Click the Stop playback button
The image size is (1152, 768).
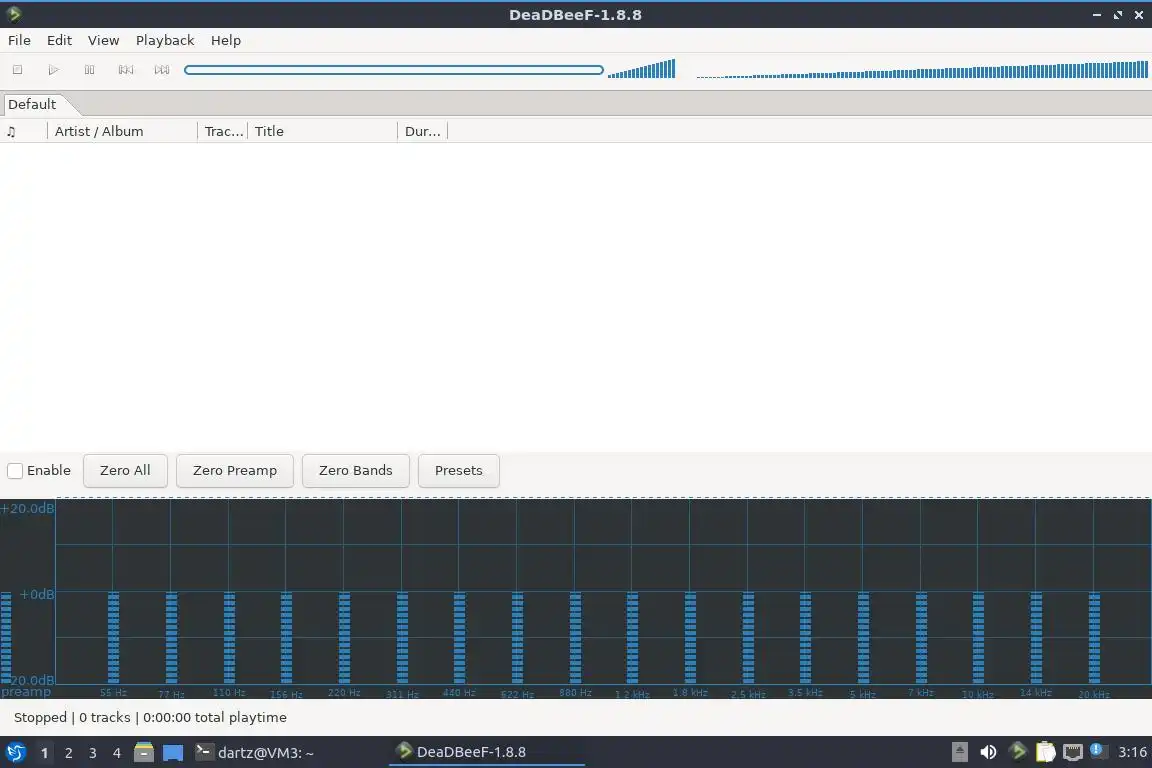point(18,70)
